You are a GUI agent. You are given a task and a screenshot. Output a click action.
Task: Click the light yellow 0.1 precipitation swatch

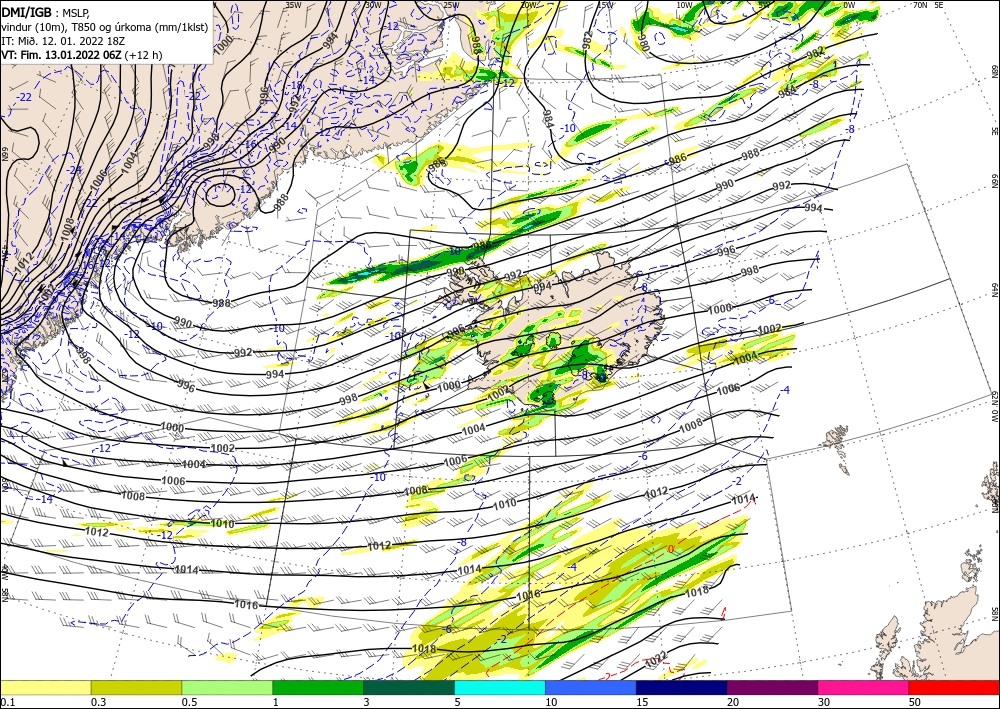coord(45,688)
